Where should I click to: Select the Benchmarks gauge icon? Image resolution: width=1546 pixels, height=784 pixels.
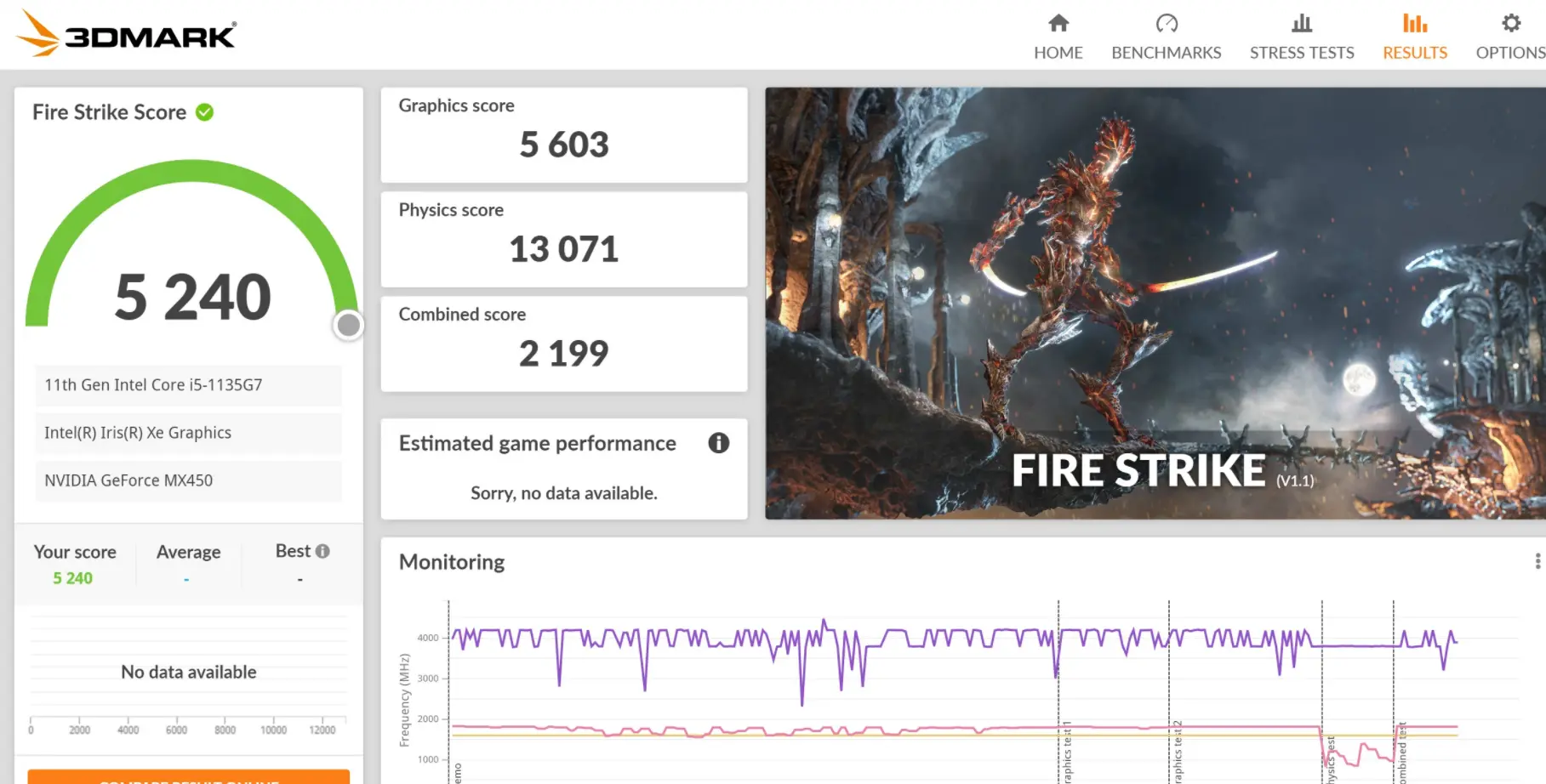(x=1167, y=23)
